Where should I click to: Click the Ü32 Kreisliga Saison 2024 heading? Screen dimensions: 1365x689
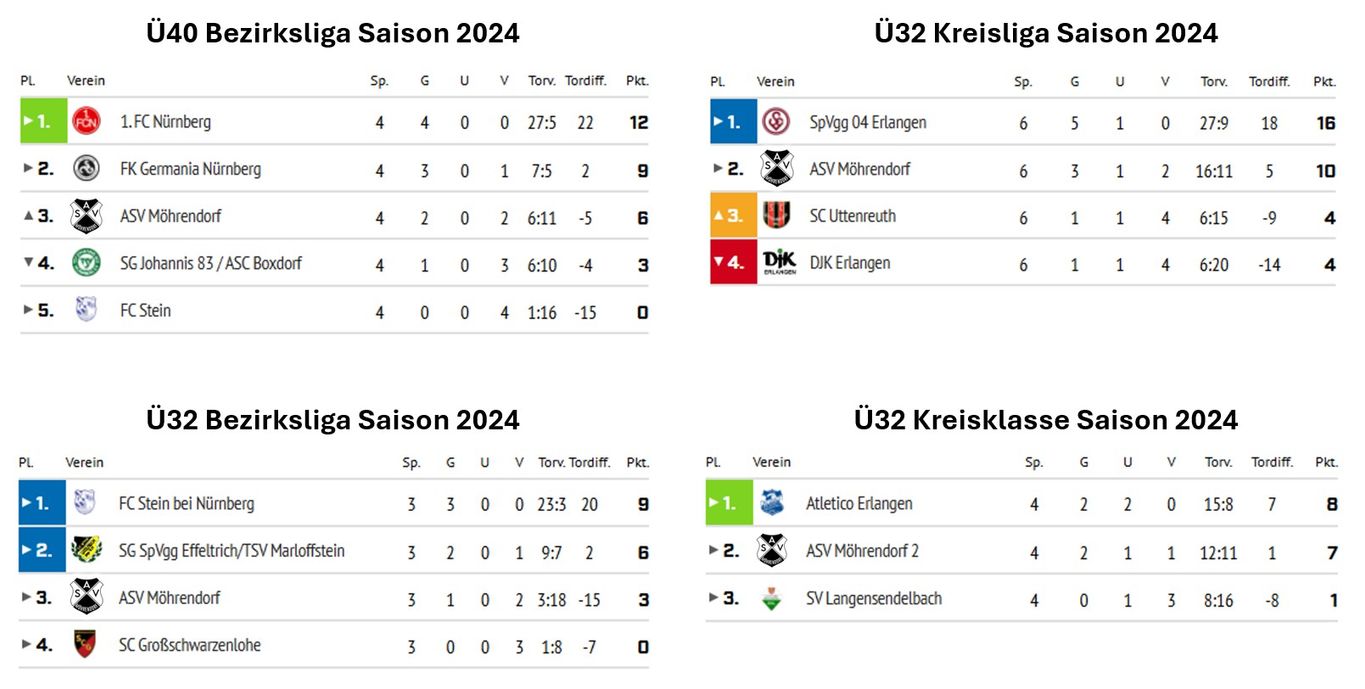pos(1046,33)
